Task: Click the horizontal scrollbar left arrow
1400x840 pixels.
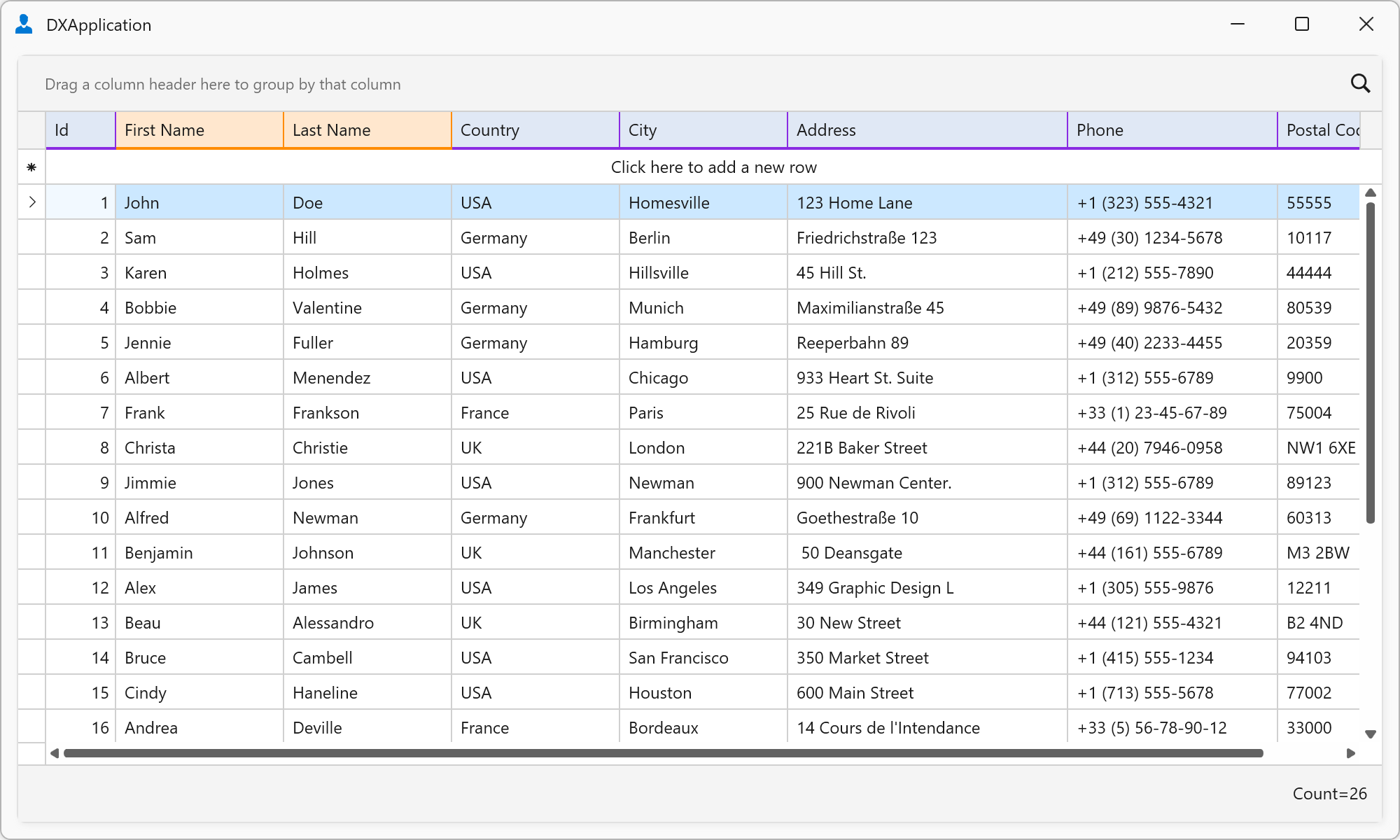Action: click(x=55, y=753)
